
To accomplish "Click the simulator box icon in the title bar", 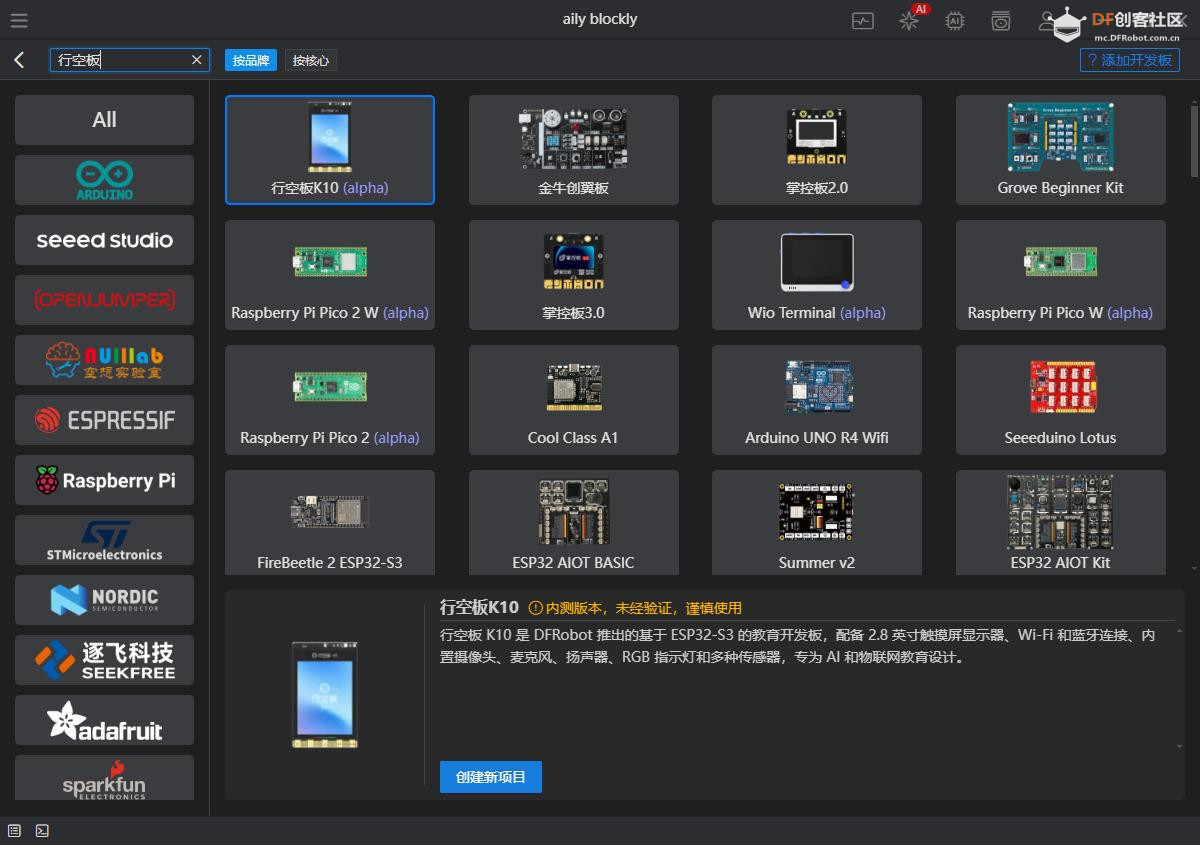I will coord(1001,20).
